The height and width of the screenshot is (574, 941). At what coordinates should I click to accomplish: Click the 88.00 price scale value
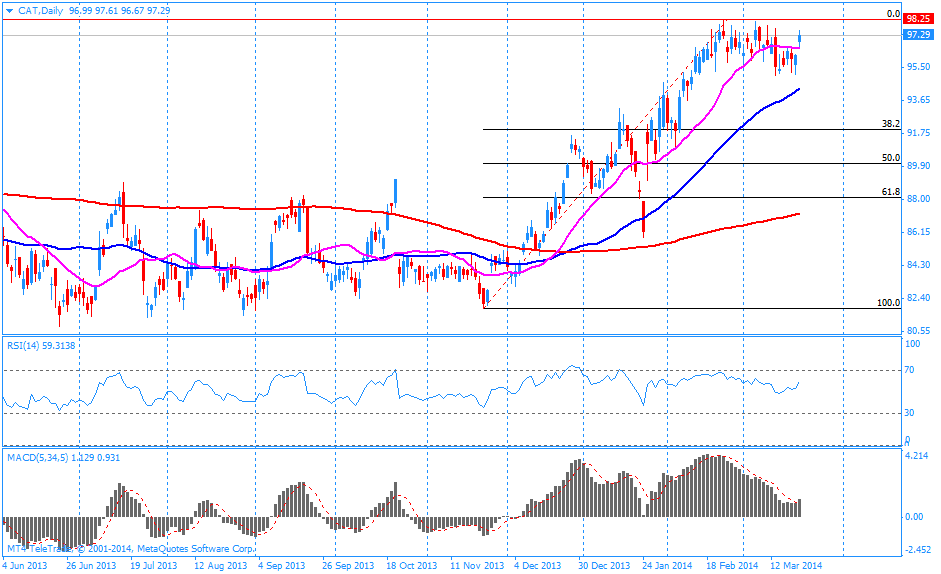pos(918,199)
